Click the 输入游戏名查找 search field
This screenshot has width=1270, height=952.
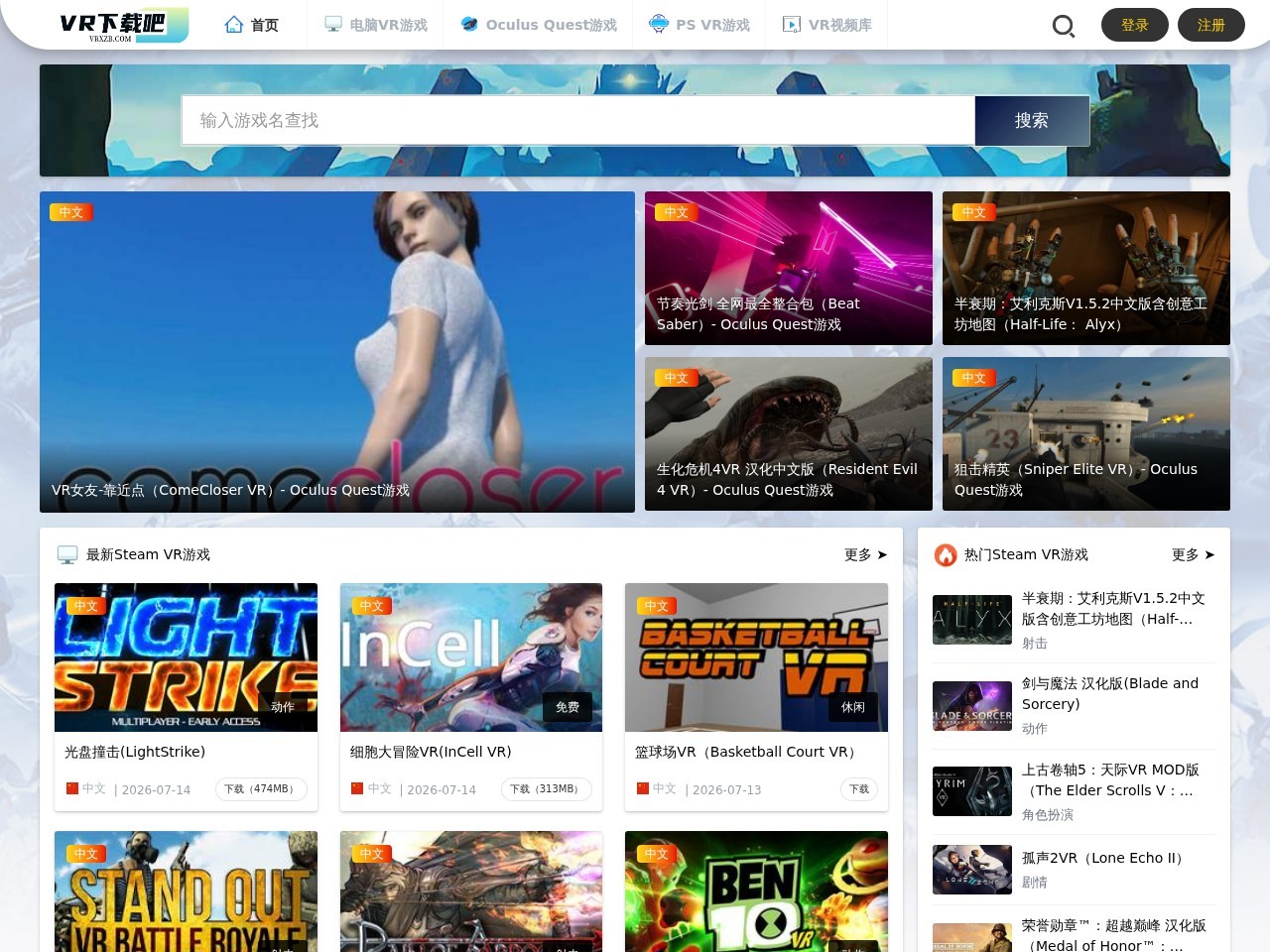coord(578,121)
